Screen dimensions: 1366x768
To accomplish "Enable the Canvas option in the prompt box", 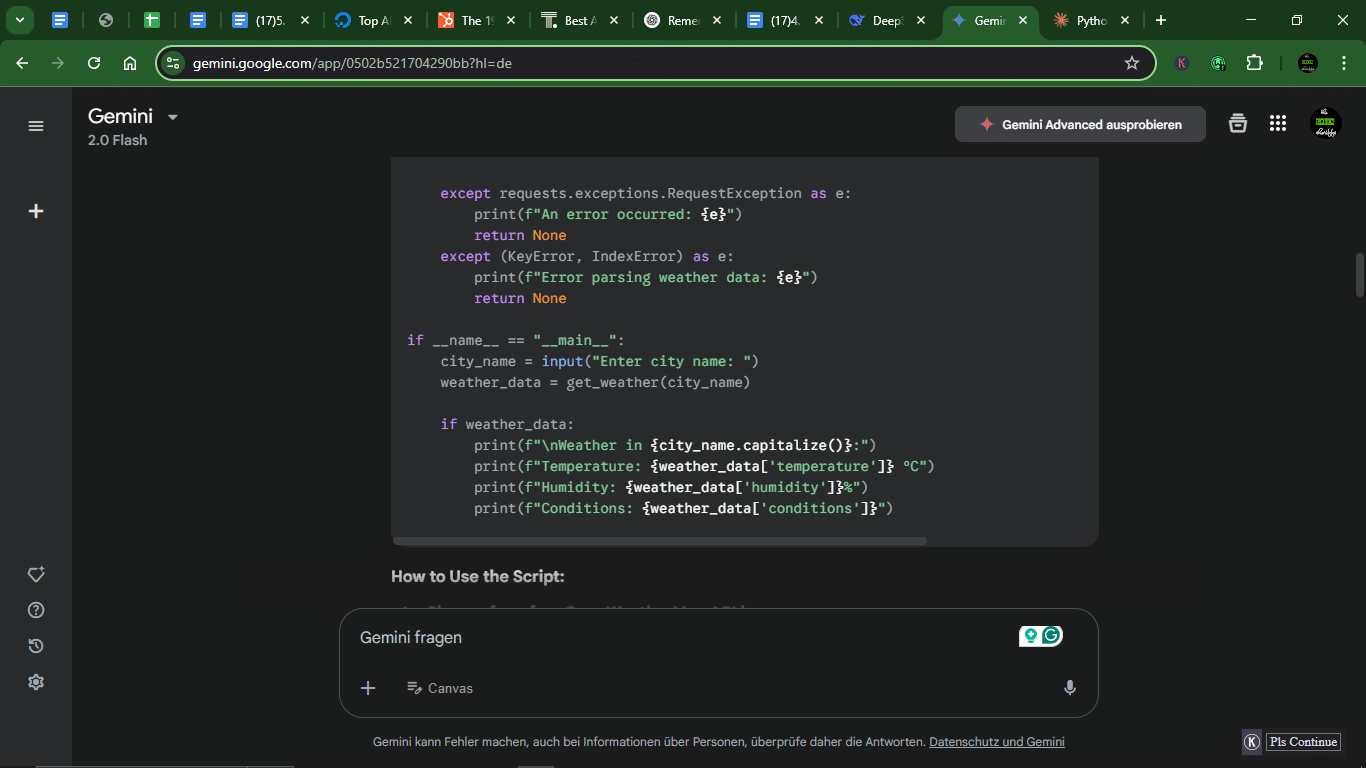I will (440, 688).
